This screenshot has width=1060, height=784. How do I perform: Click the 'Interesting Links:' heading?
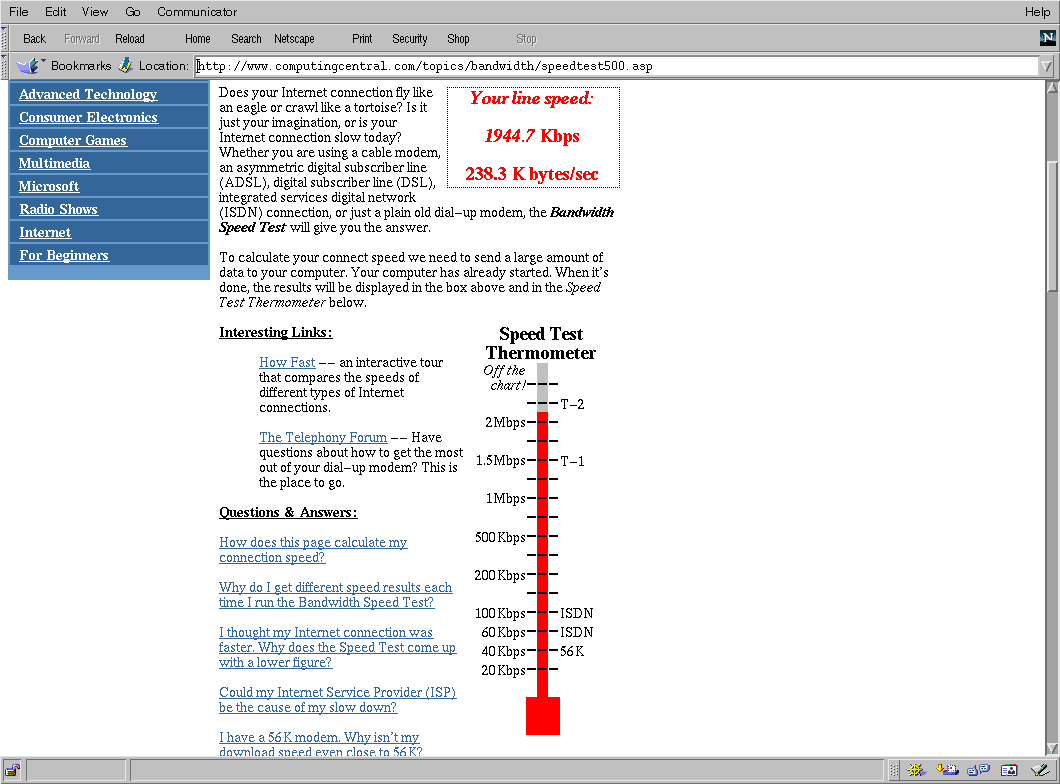pyautogui.click(x=276, y=333)
